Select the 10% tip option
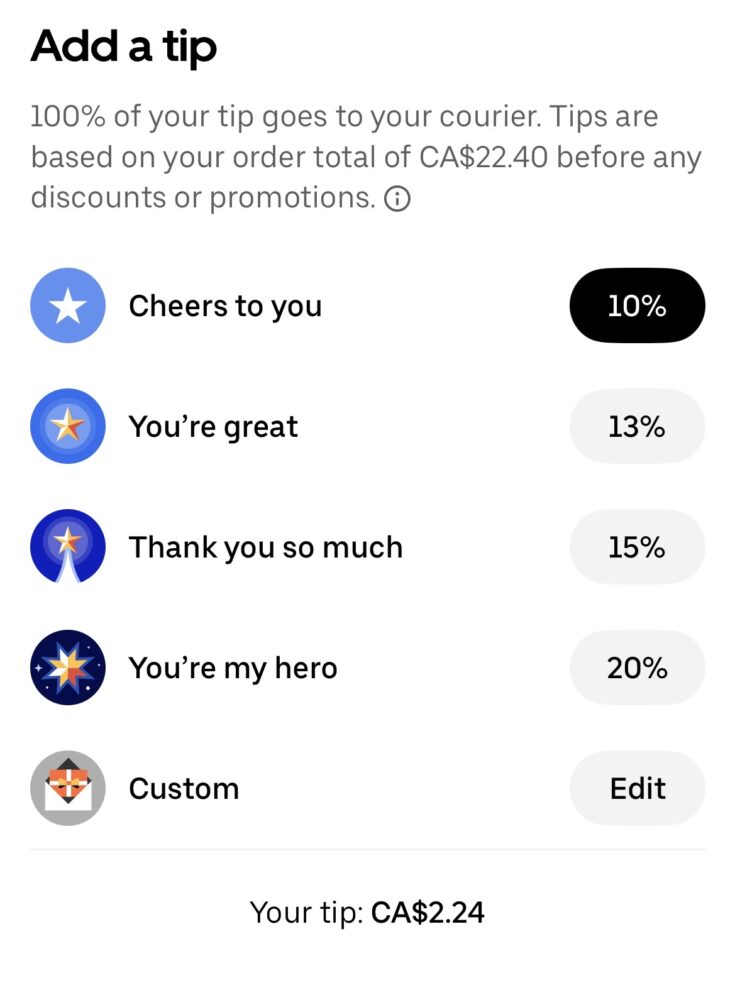Image resolution: width=735 pixels, height=1000 pixels. point(637,306)
